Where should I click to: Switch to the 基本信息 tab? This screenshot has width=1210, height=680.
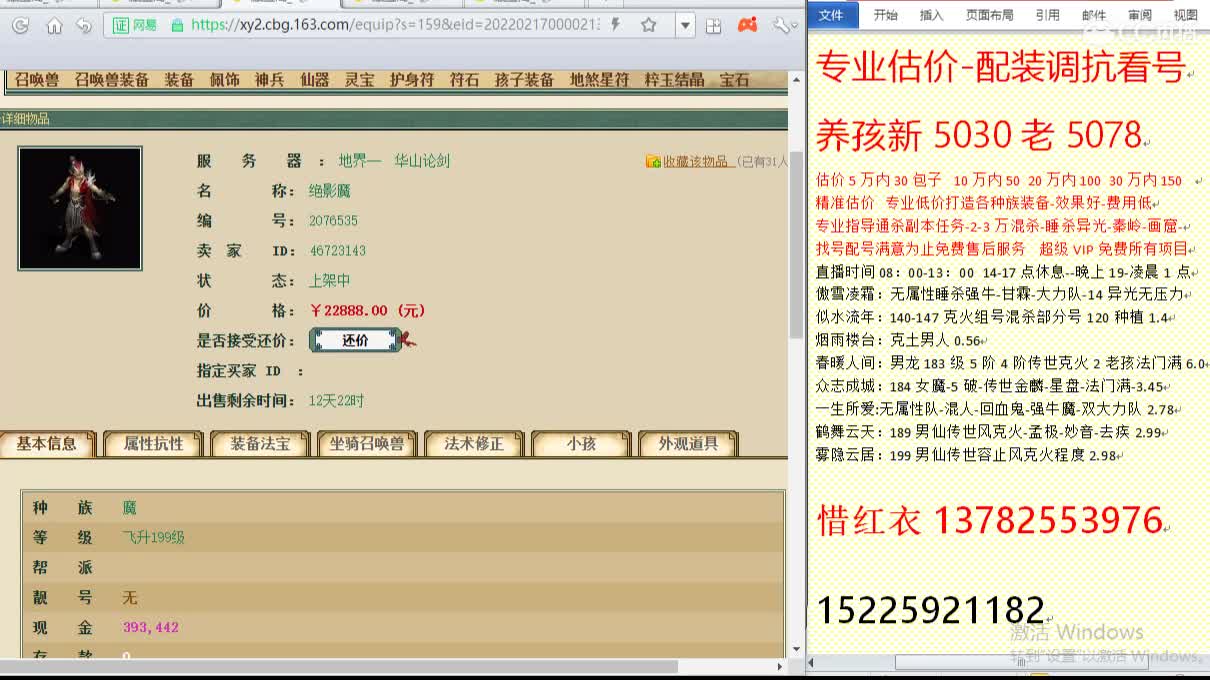[47, 444]
